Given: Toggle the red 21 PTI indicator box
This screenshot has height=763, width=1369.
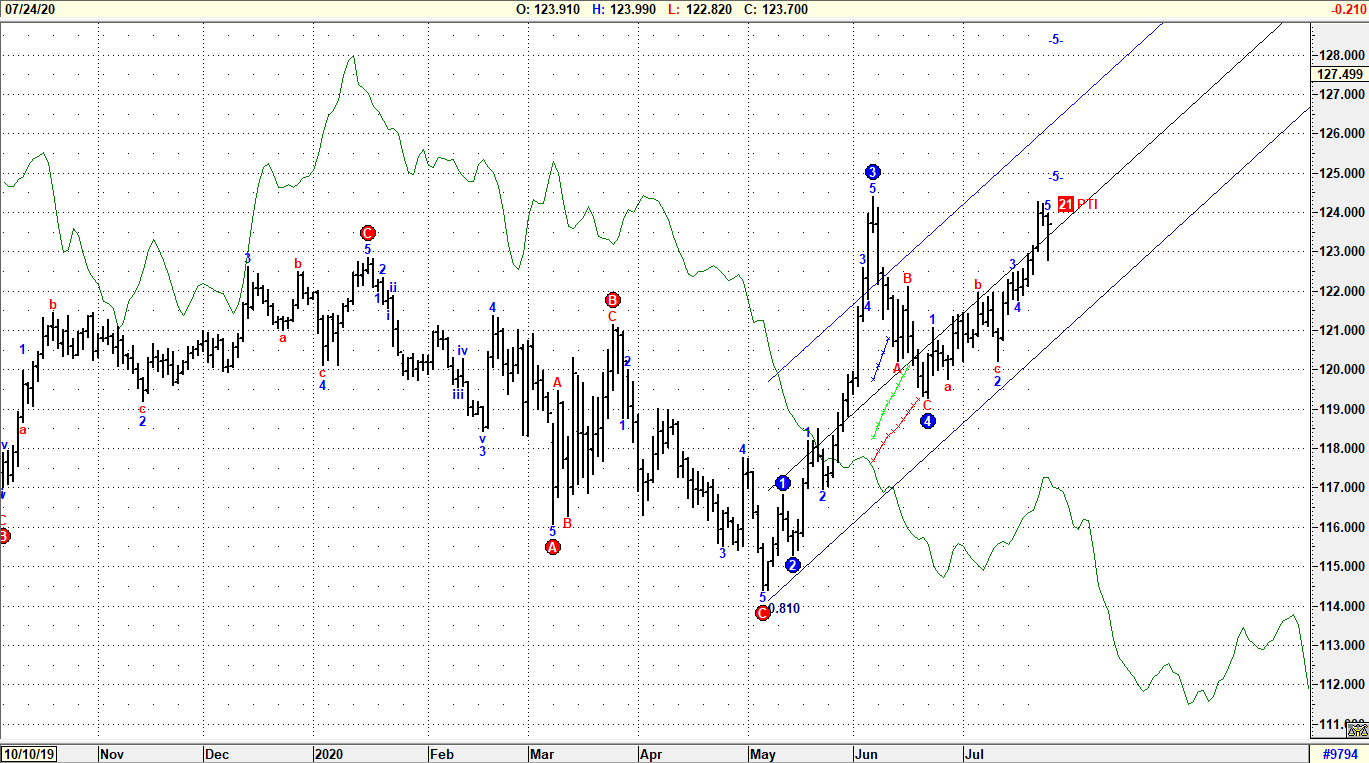Looking at the screenshot, I should pos(1064,203).
